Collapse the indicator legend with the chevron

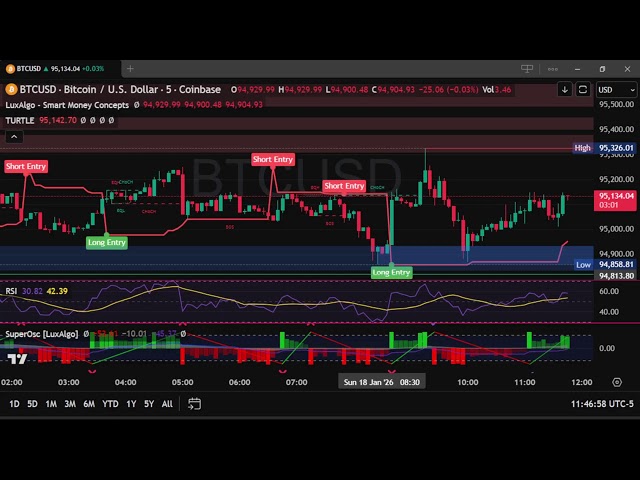point(14,137)
